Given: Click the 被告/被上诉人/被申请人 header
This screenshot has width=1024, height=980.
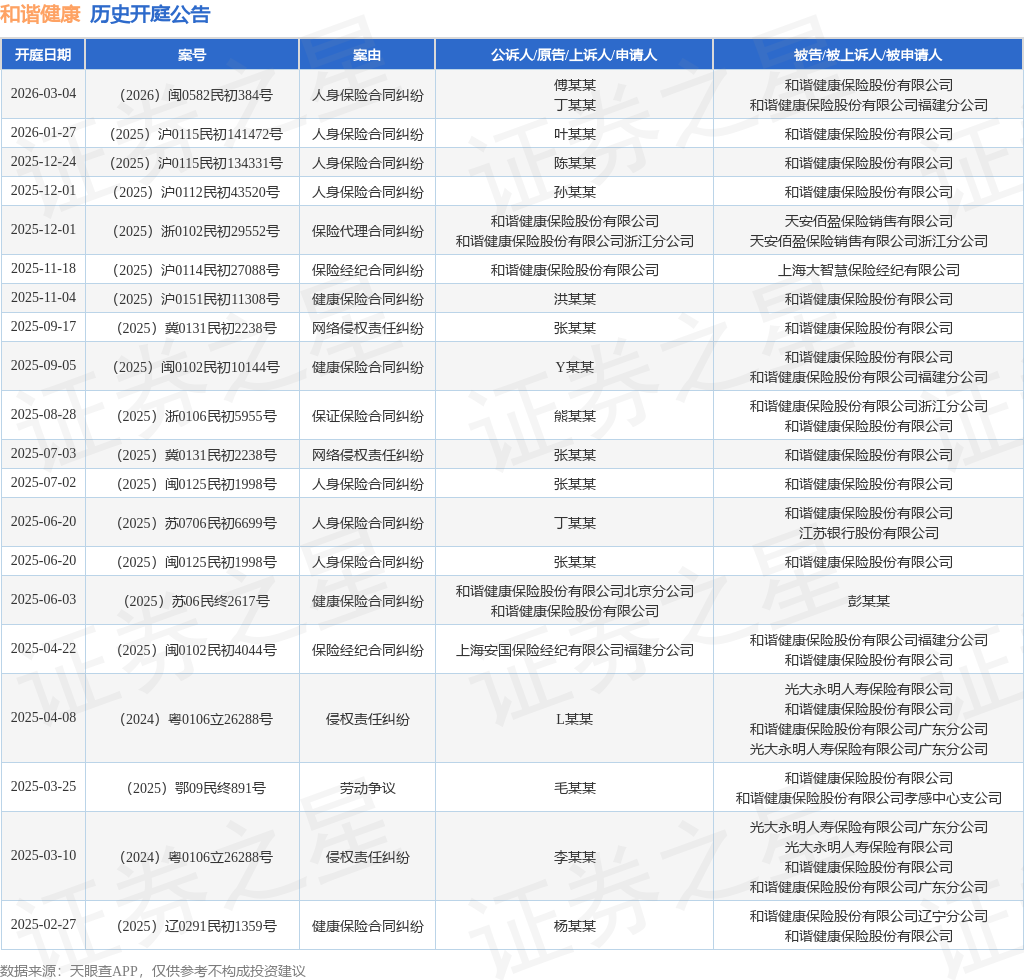Looking at the screenshot, I should [868, 55].
